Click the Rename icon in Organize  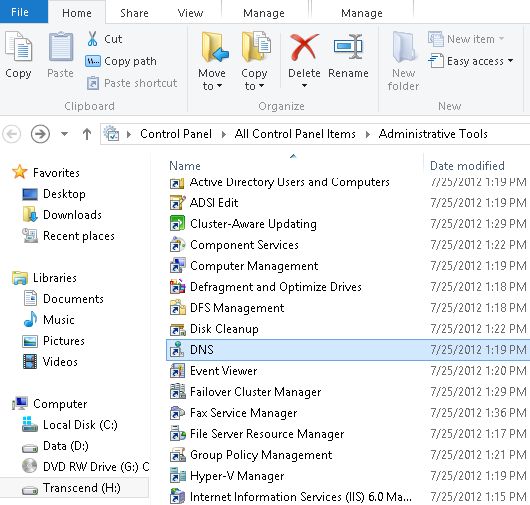click(348, 46)
